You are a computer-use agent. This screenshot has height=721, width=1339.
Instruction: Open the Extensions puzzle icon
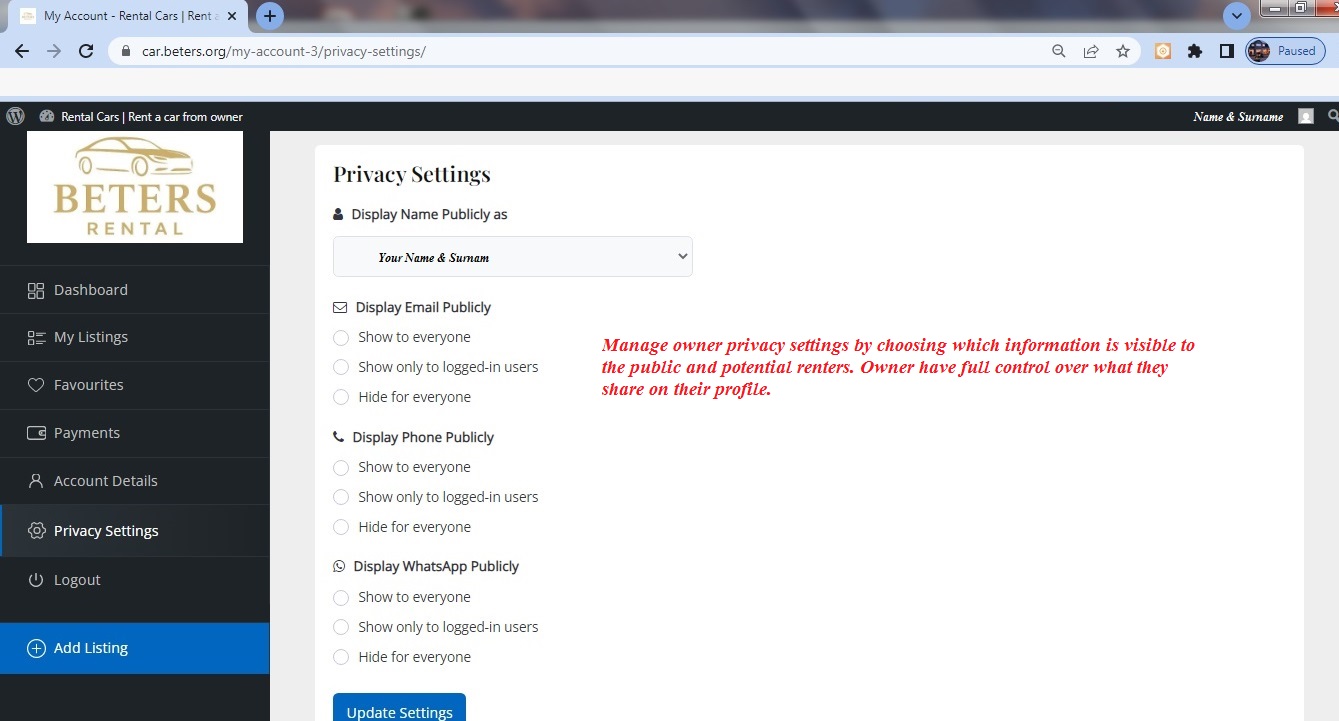(1195, 51)
